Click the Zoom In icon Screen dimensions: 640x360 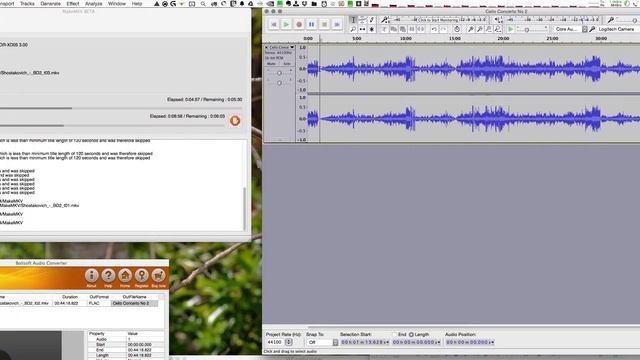(x=471, y=29)
